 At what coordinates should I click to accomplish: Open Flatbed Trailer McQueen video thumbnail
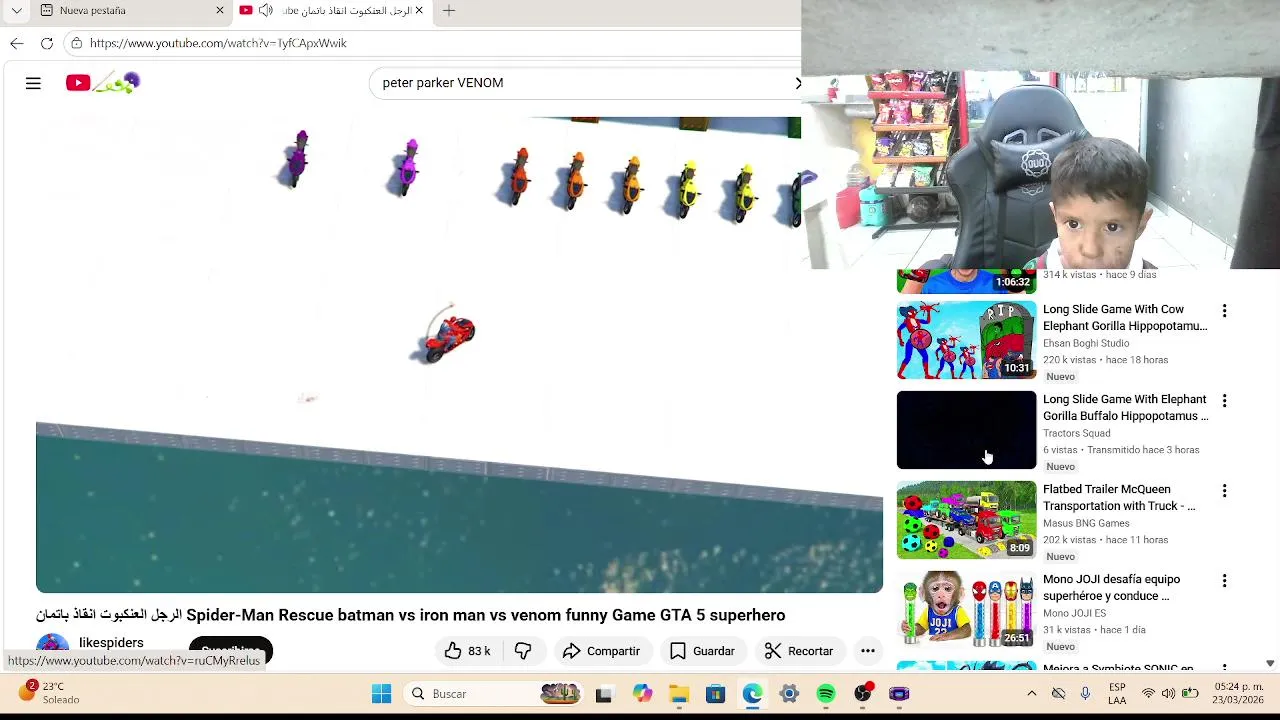click(966, 520)
